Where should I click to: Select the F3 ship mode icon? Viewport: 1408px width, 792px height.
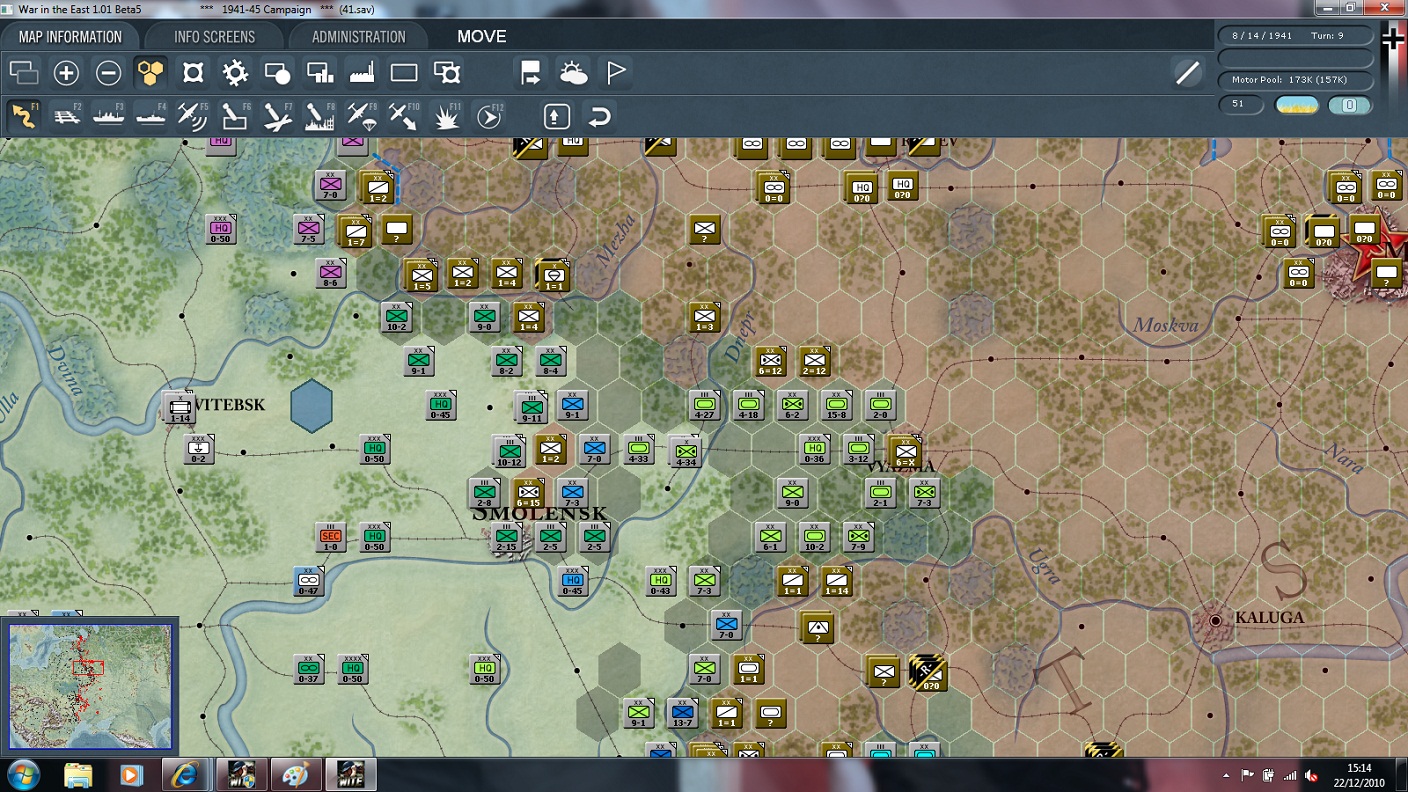[108, 116]
